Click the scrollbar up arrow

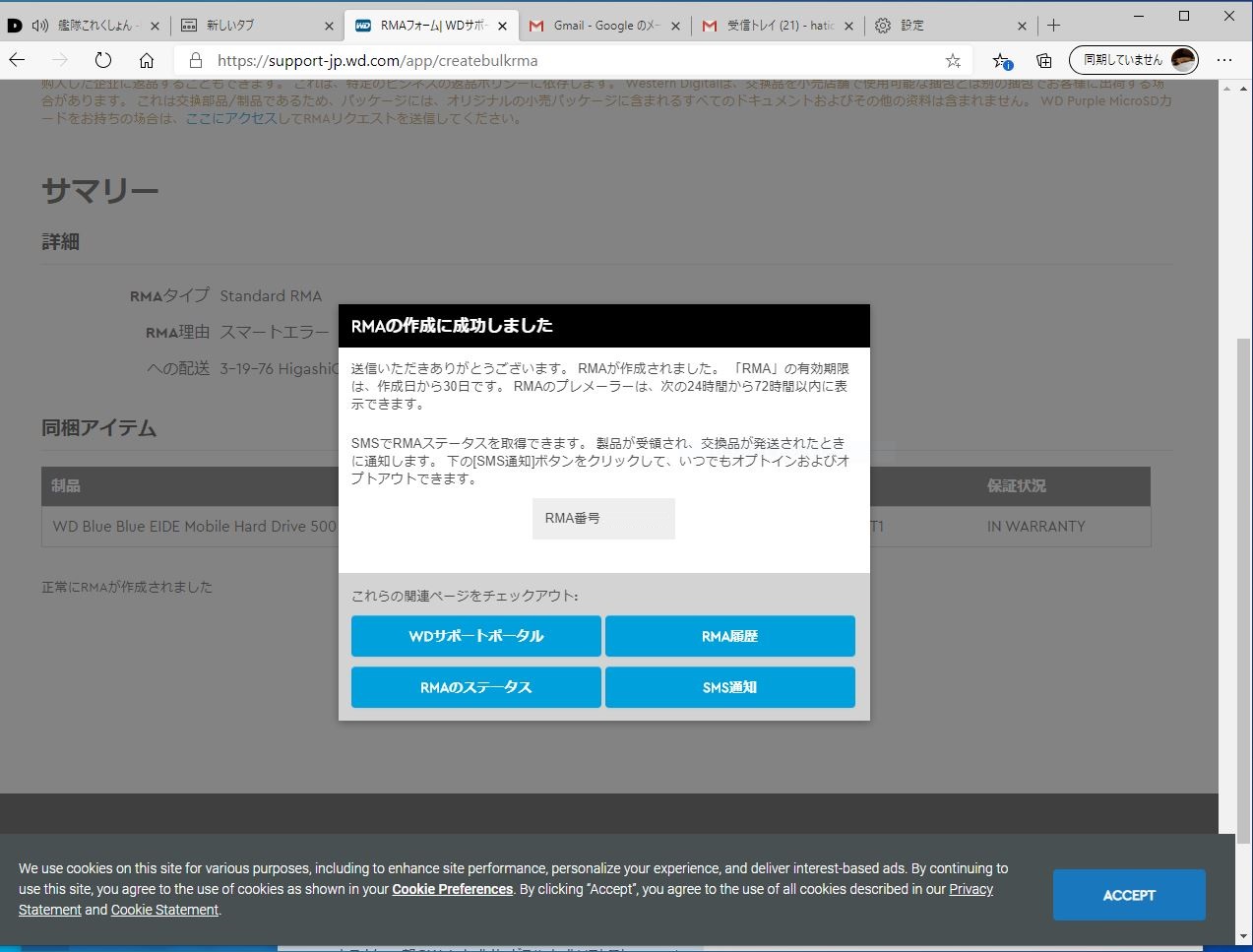(x=1244, y=89)
